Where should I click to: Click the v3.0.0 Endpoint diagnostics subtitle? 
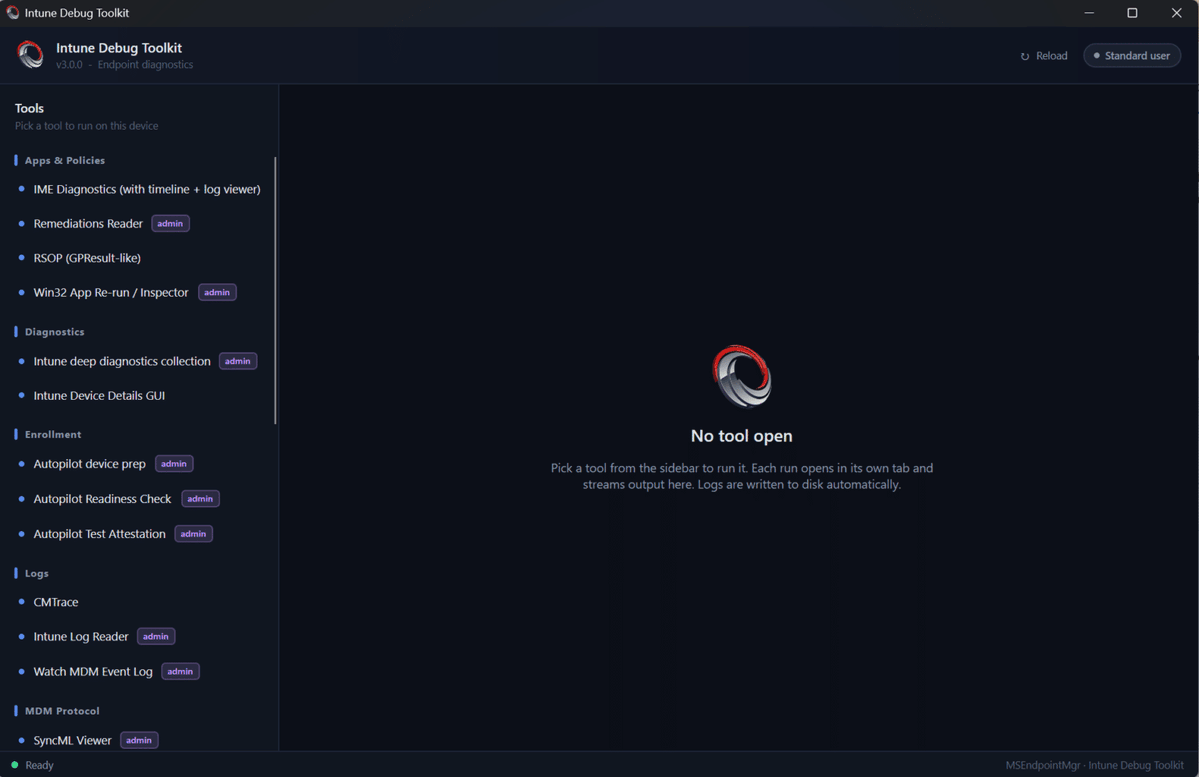(125, 65)
